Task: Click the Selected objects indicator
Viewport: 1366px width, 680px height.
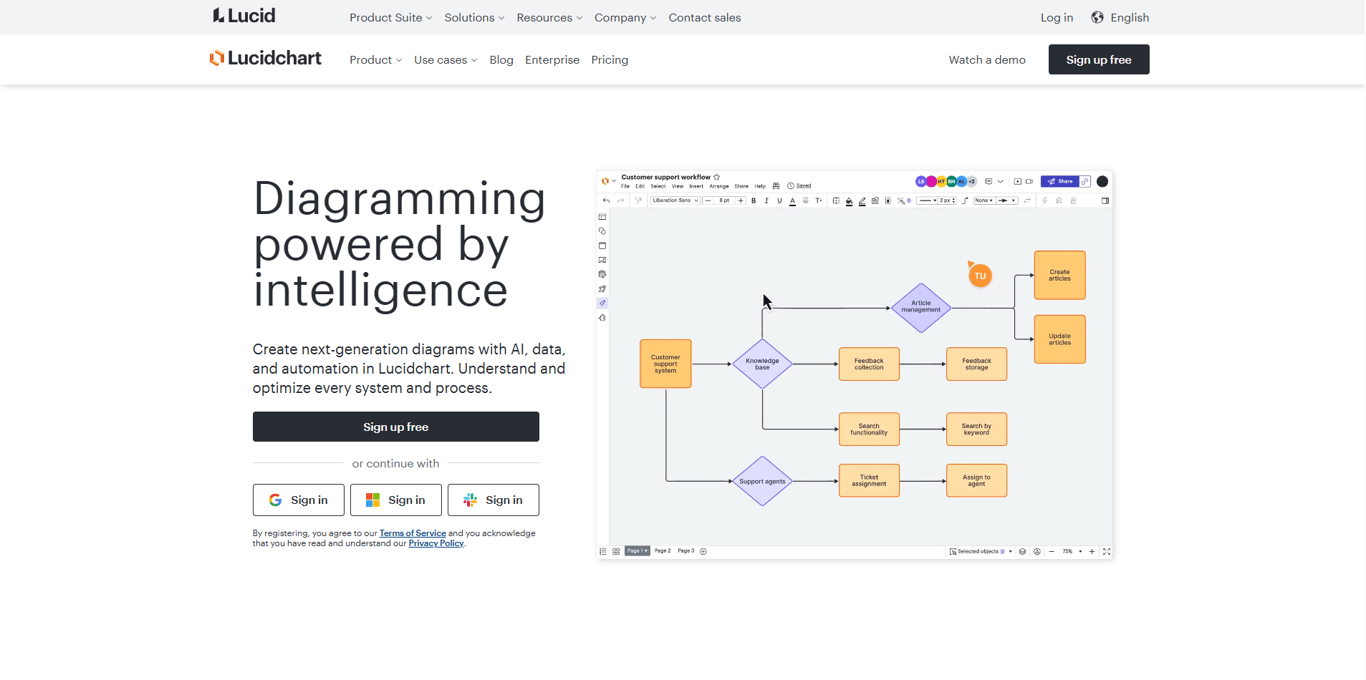Action: (x=980, y=552)
